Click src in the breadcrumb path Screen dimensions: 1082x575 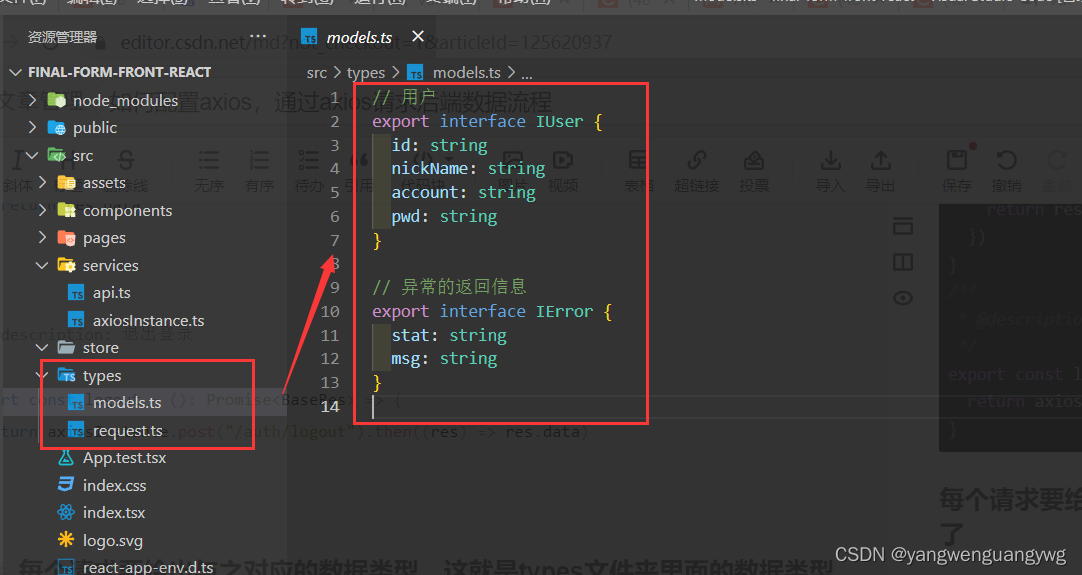coord(317,72)
